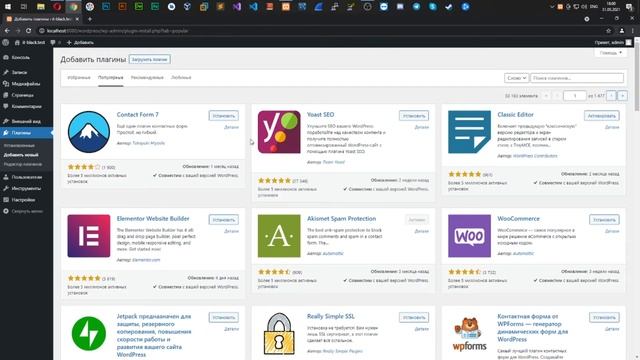This screenshot has width=640, height=360.
Task: Open Skype from the taskbar
Action: click(433, 7)
